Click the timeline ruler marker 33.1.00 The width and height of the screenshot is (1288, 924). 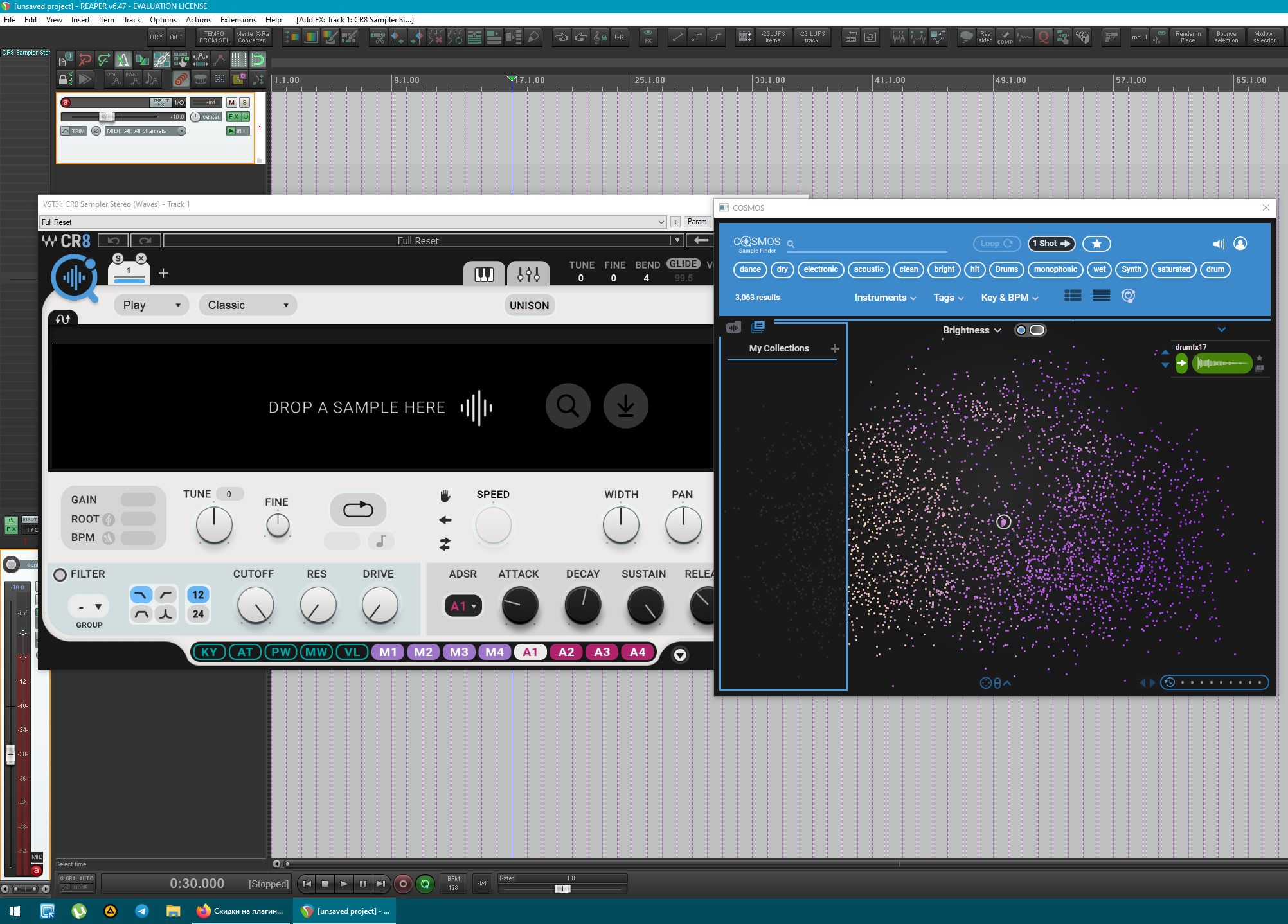tap(769, 80)
